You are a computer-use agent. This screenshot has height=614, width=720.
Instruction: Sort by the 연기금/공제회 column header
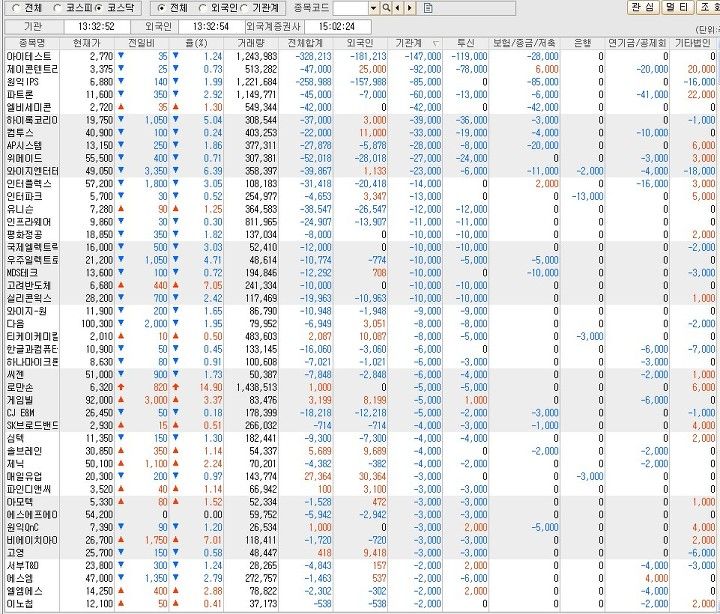(x=637, y=43)
